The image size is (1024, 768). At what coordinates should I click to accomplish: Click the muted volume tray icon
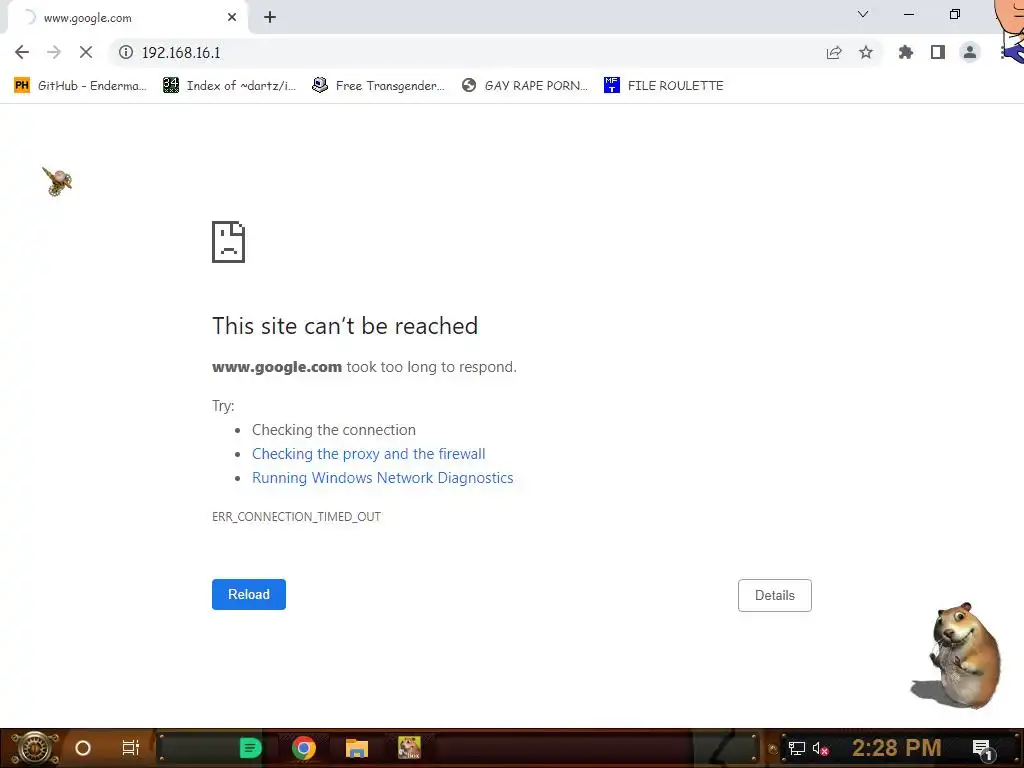[x=820, y=749]
